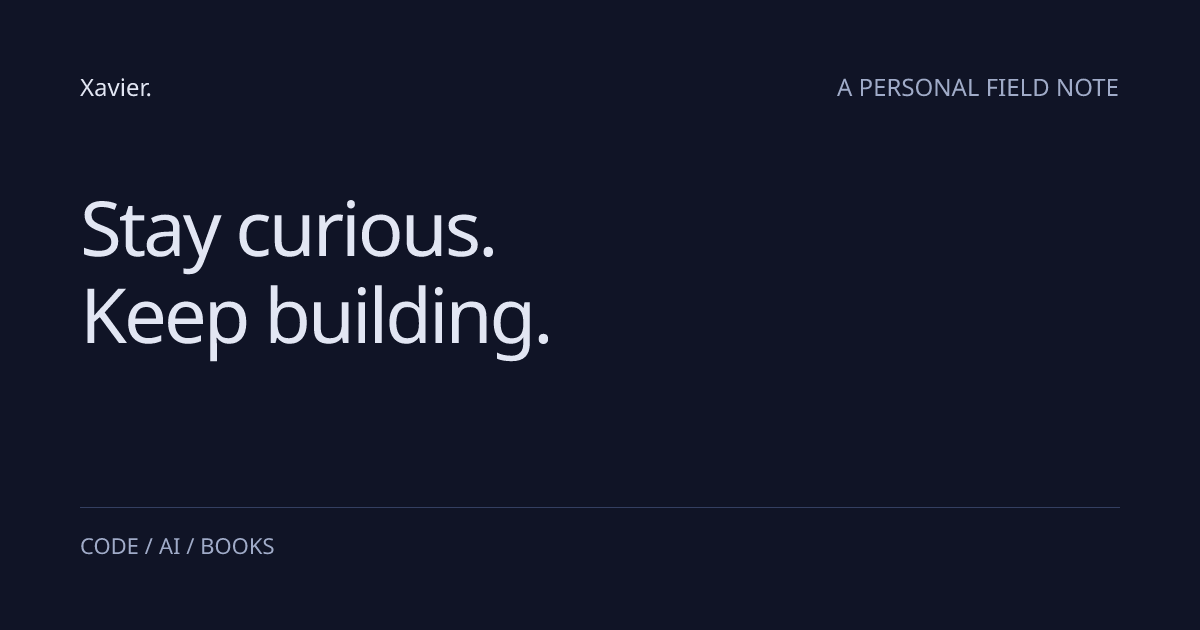This screenshot has width=1200, height=630.
Task: Click the word building in the headline
Action: click(400, 318)
